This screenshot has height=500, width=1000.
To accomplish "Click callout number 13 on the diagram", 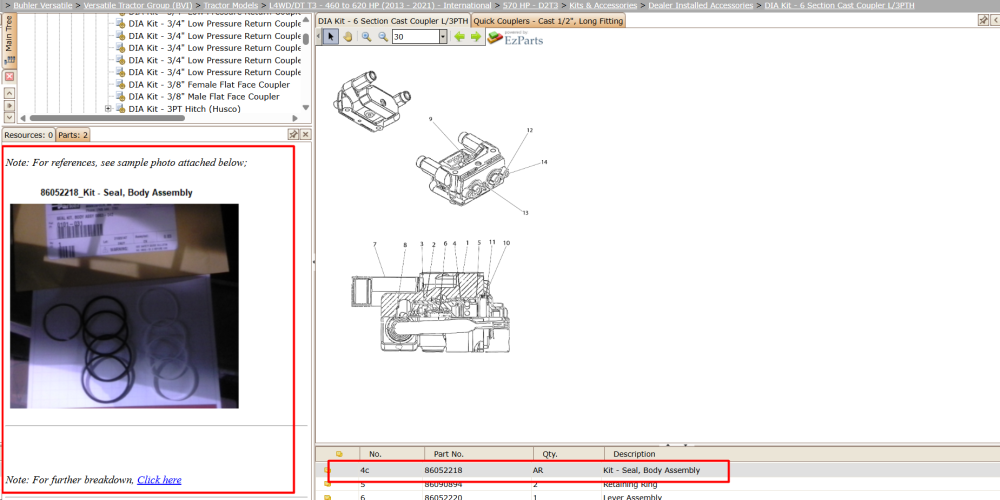I will click(x=526, y=213).
